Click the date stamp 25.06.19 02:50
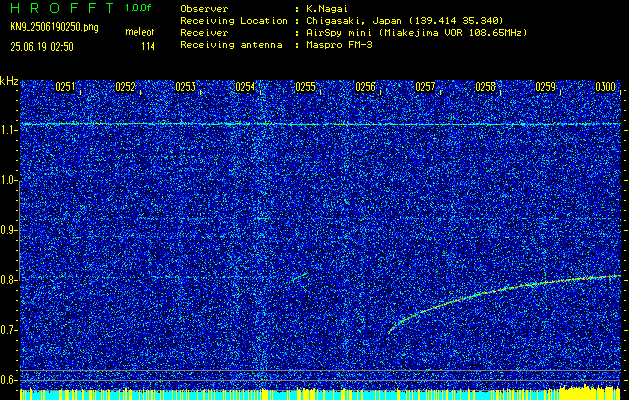This screenshot has height=400, width=629. tap(42, 47)
